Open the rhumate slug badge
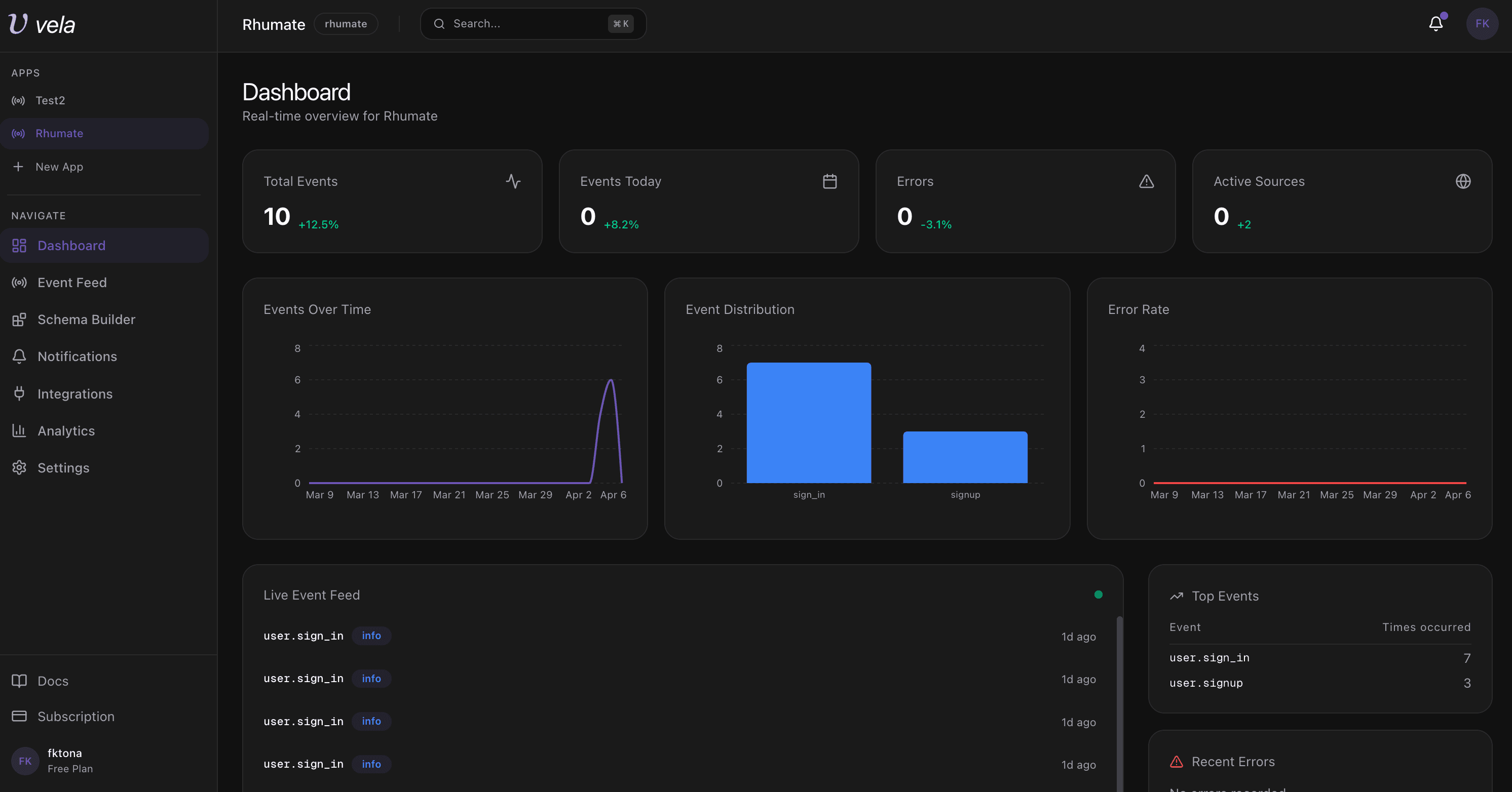This screenshot has height=792, width=1512. 346,24
